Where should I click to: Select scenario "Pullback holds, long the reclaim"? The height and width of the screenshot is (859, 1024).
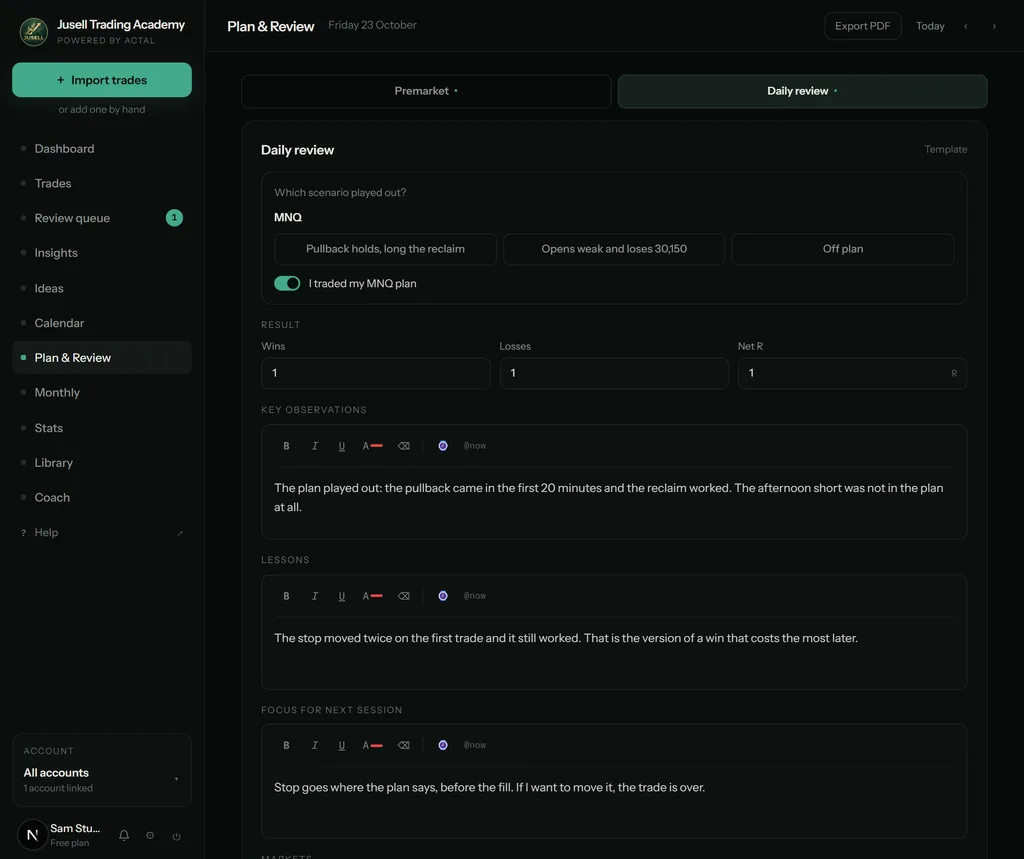coord(385,249)
